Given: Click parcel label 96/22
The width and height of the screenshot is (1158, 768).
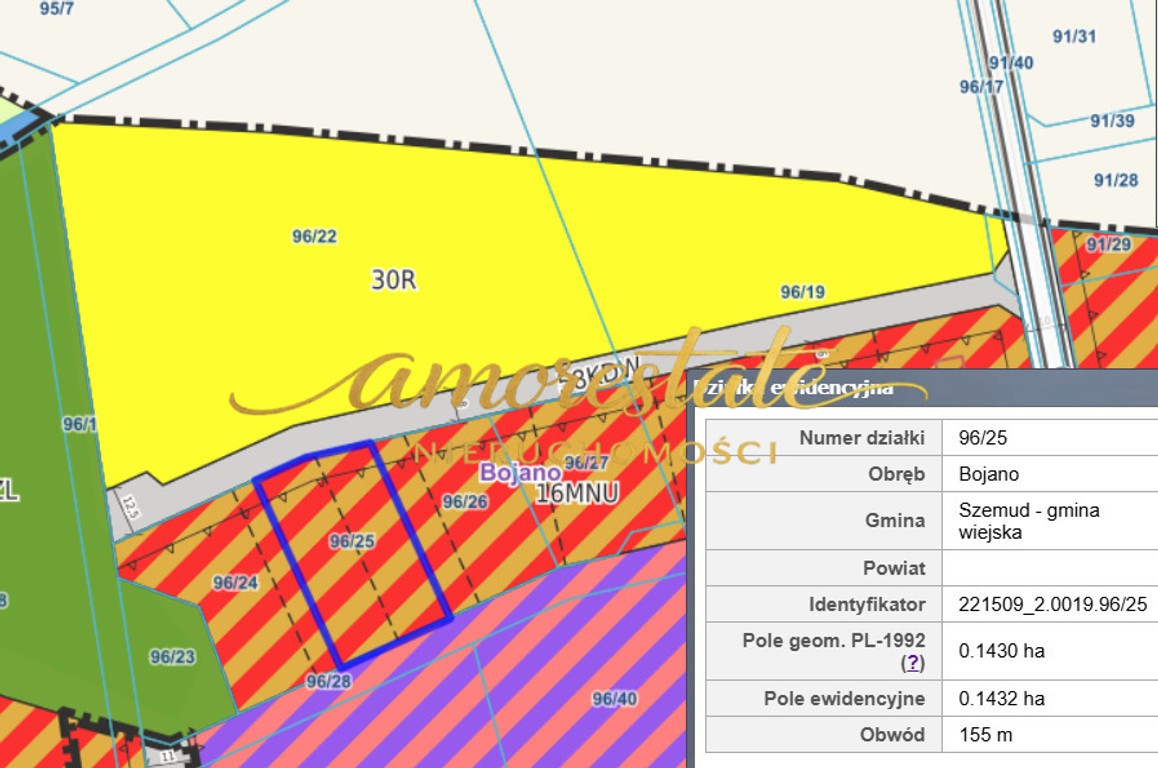Looking at the screenshot, I should (315, 236).
